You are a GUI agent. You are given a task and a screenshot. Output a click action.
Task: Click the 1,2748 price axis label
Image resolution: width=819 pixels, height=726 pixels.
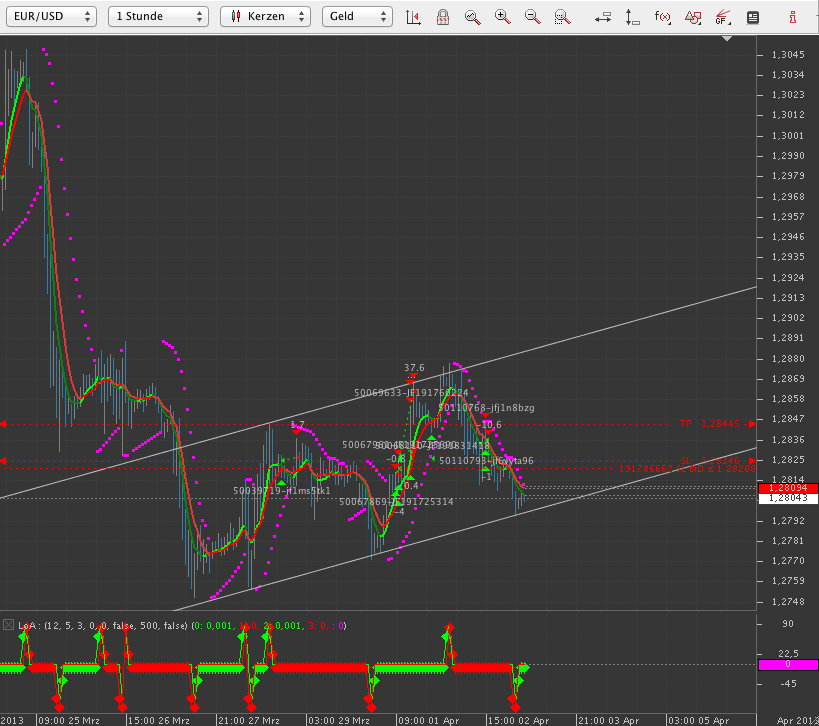click(788, 602)
